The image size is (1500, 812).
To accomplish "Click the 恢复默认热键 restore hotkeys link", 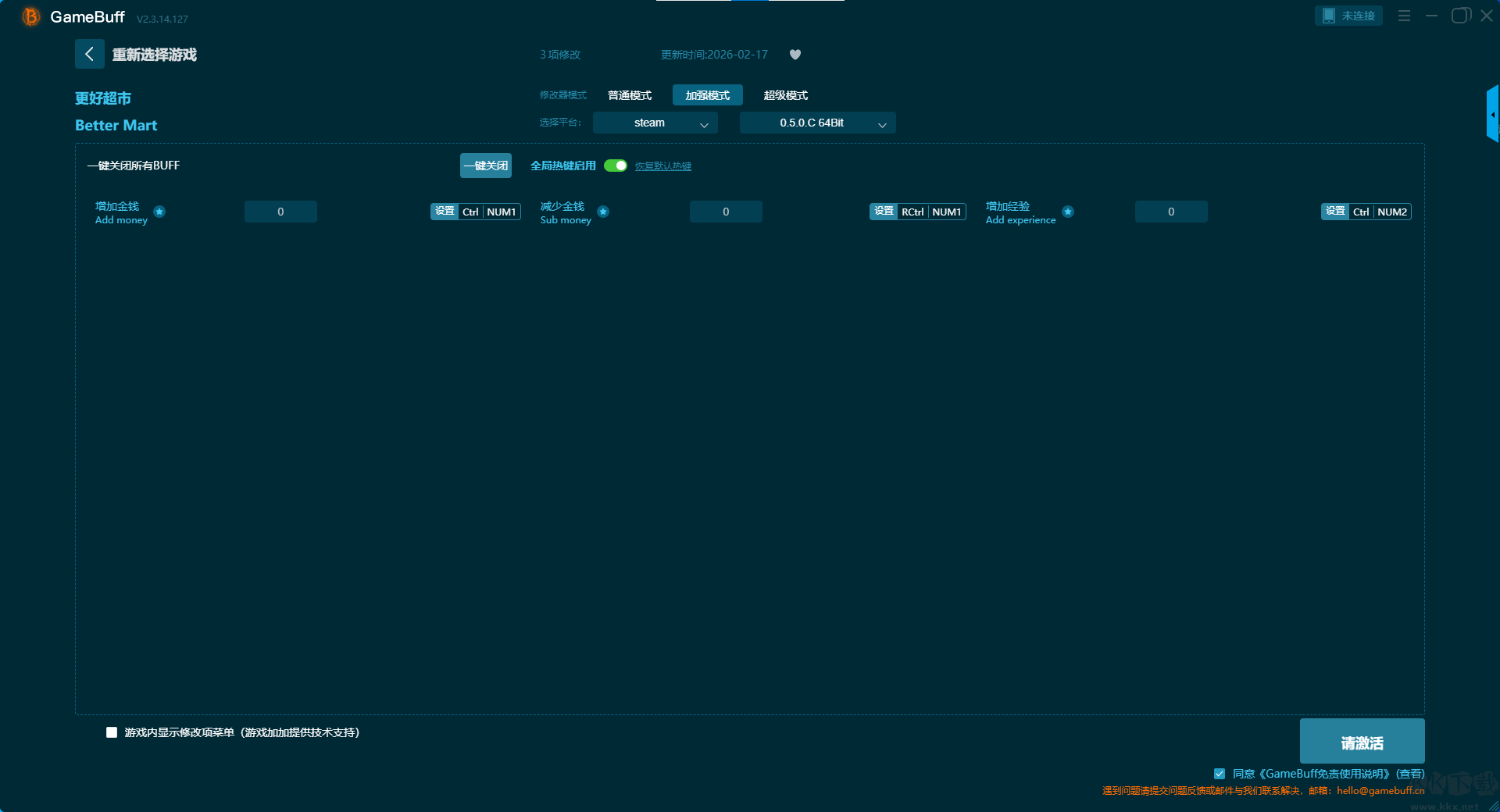I will [662, 166].
